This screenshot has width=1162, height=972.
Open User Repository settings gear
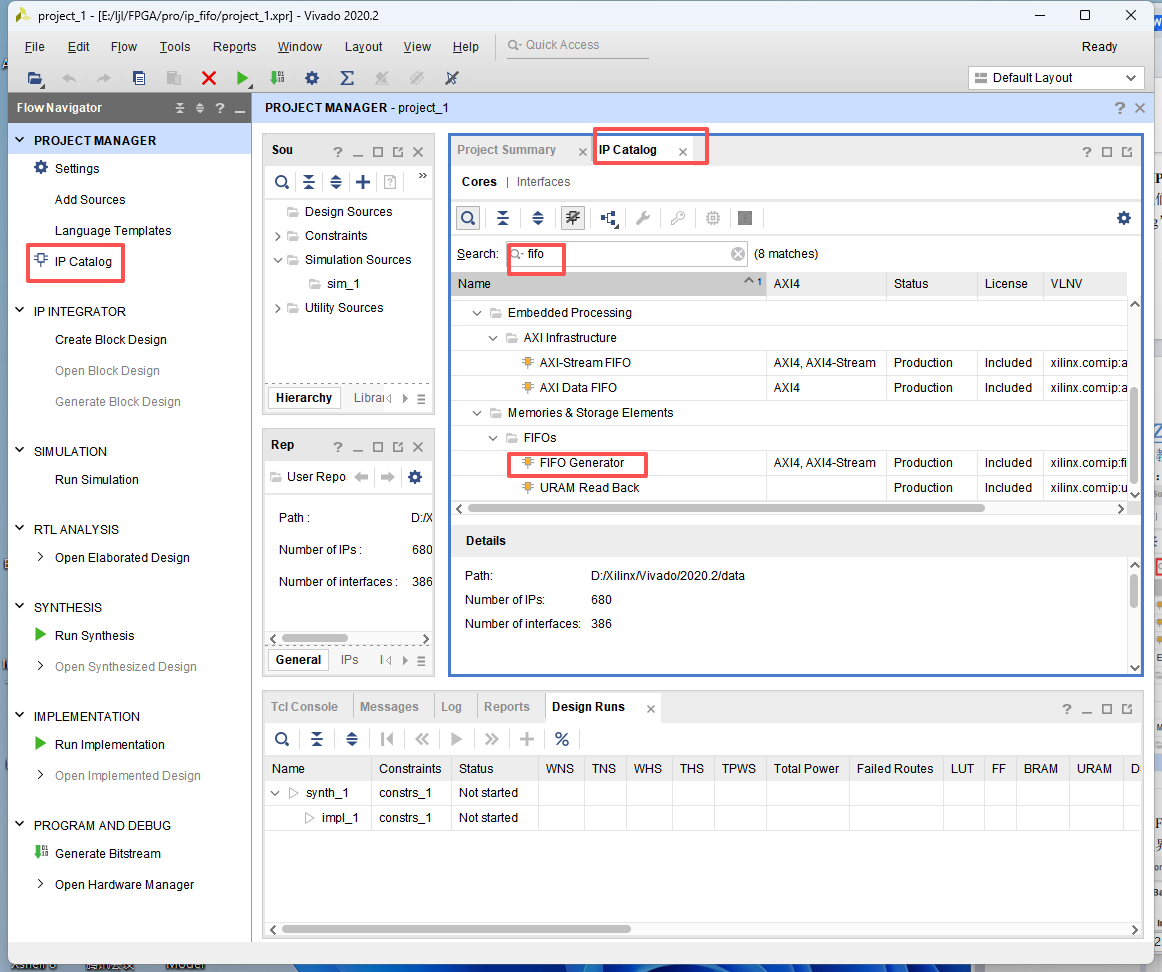coord(415,476)
